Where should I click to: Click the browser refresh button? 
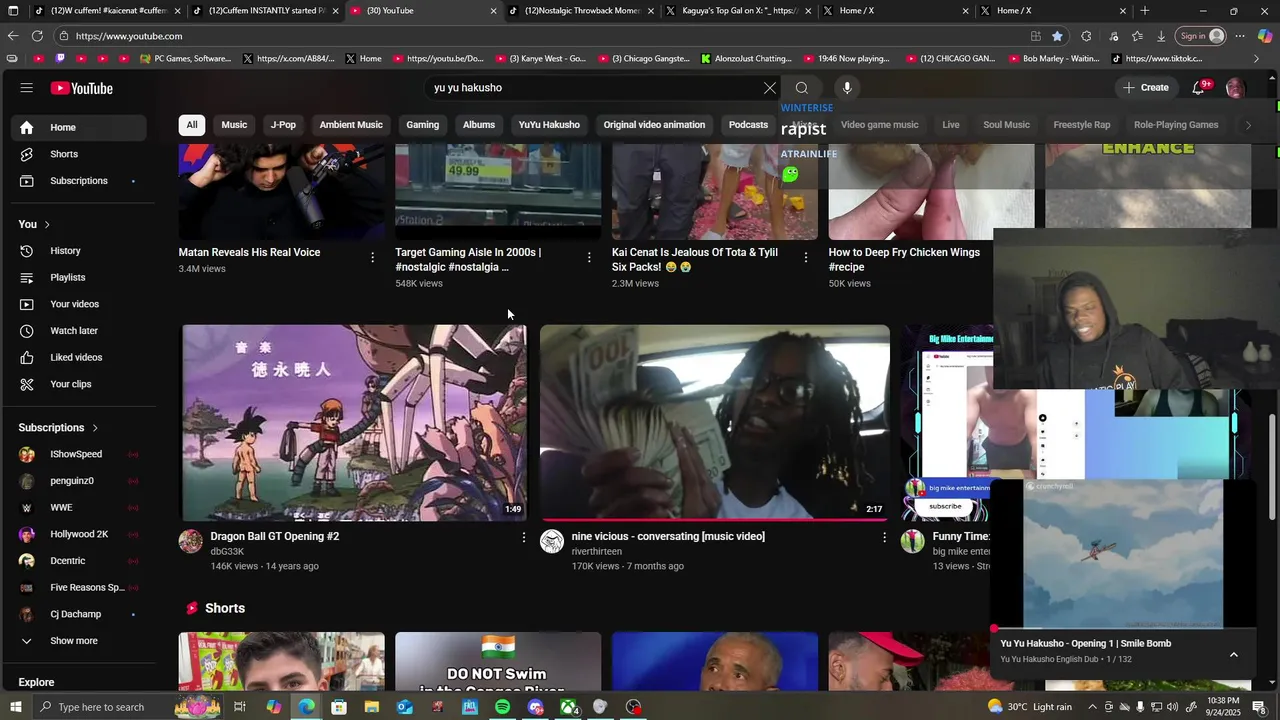click(x=37, y=36)
